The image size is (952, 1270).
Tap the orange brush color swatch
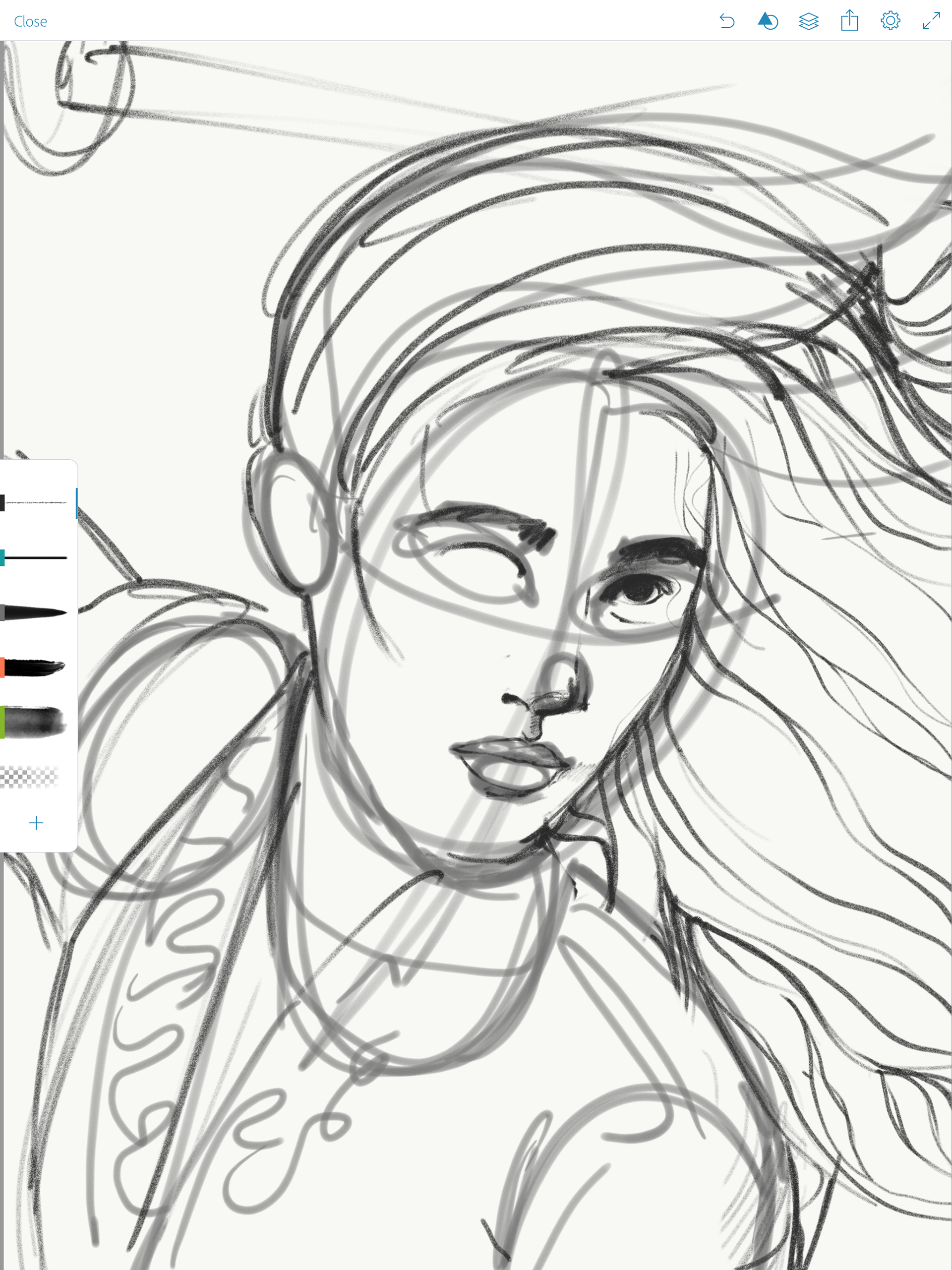(x=2, y=667)
